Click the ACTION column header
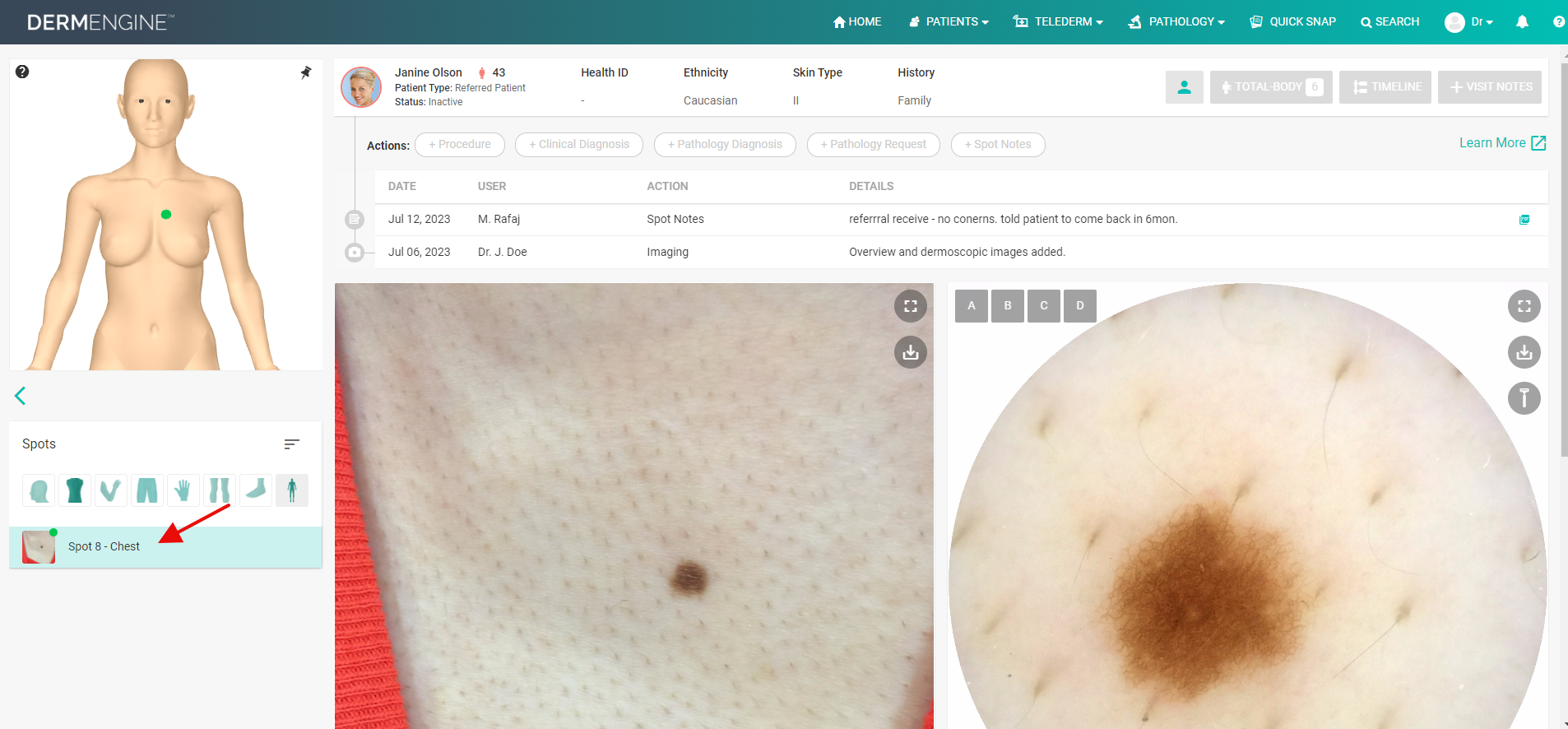The width and height of the screenshot is (1568, 729). click(667, 187)
